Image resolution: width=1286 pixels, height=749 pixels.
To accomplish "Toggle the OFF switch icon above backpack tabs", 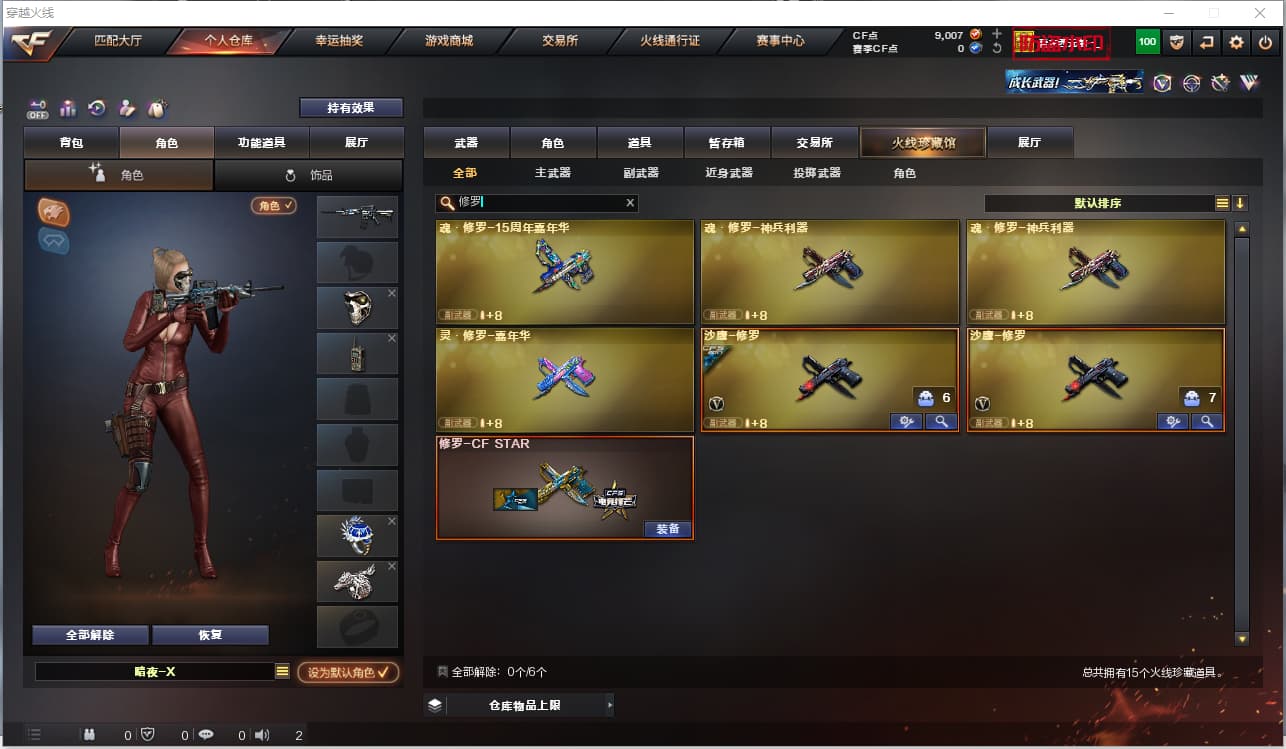I will (x=38, y=108).
